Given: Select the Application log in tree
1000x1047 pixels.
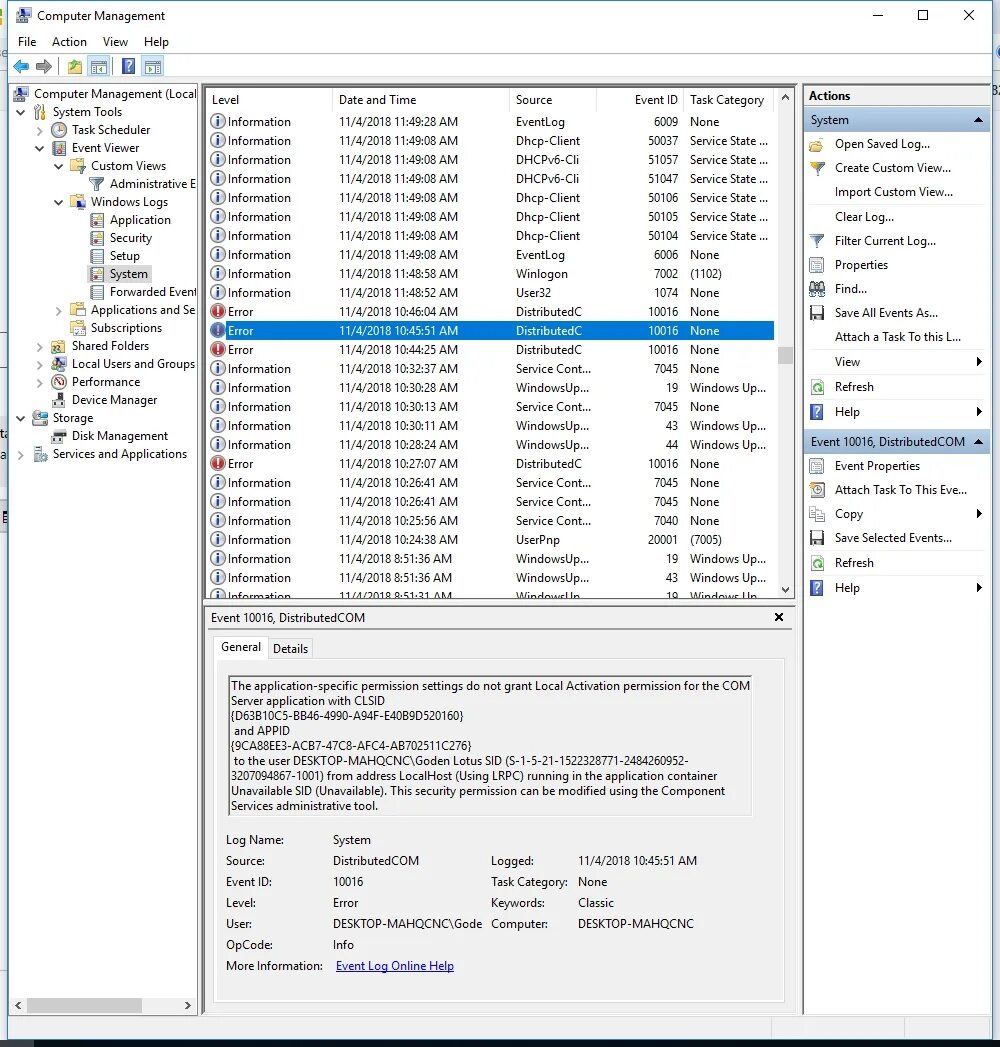Looking at the screenshot, I should [140, 220].
